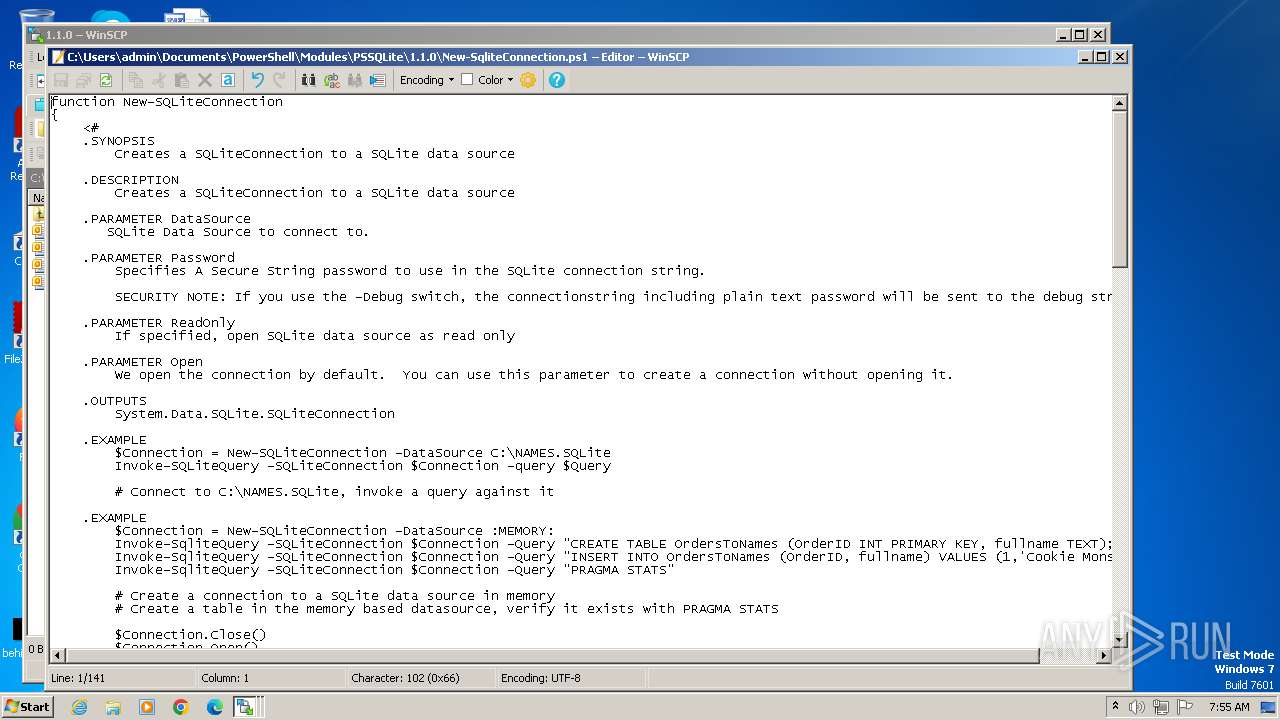Click the Save All icon next to Save
The height and width of the screenshot is (720, 1280).
point(84,80)
